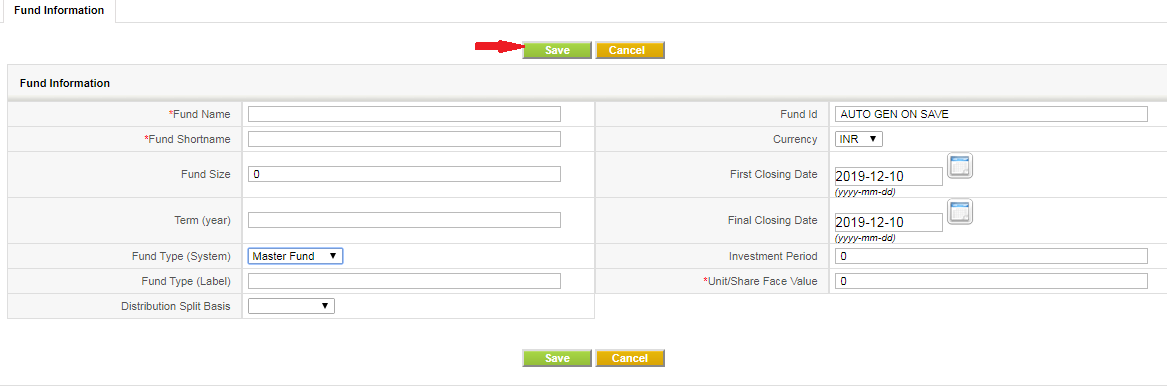
Task: Click the Term (year) input field
Action: (404, 220)
